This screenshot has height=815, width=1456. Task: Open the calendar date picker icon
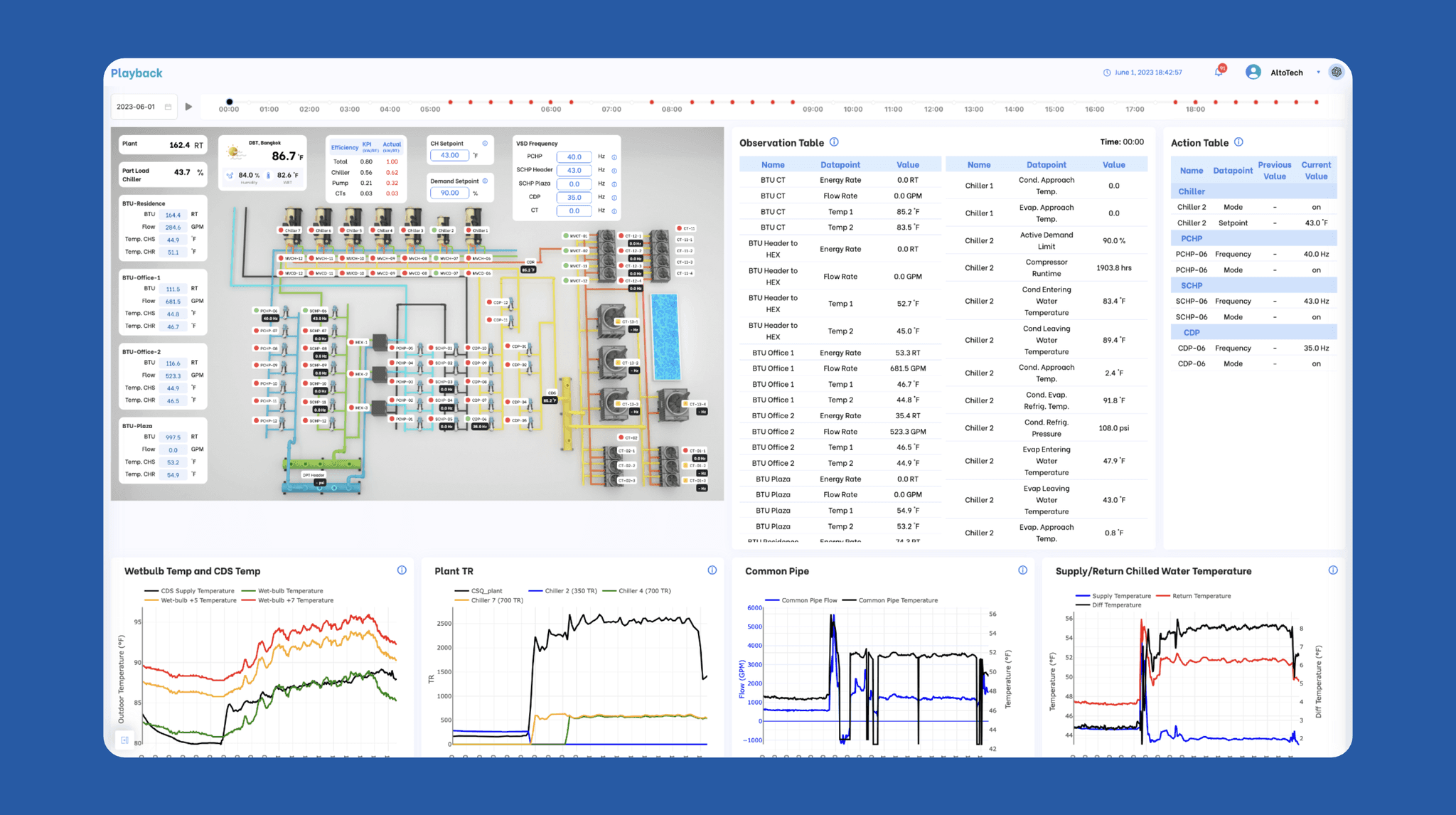(x=168, y=107)
